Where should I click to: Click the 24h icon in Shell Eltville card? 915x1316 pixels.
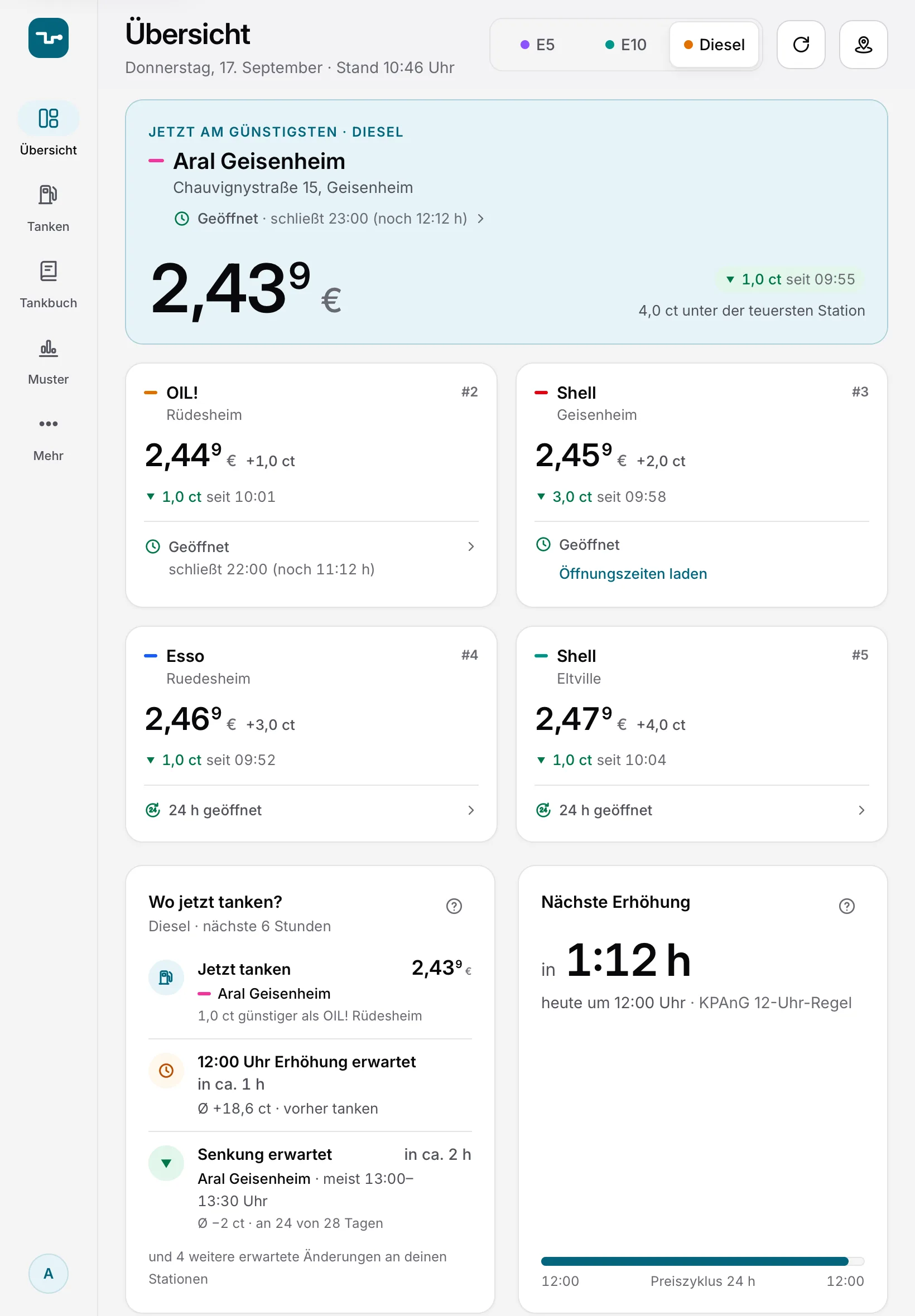[543, 810]
